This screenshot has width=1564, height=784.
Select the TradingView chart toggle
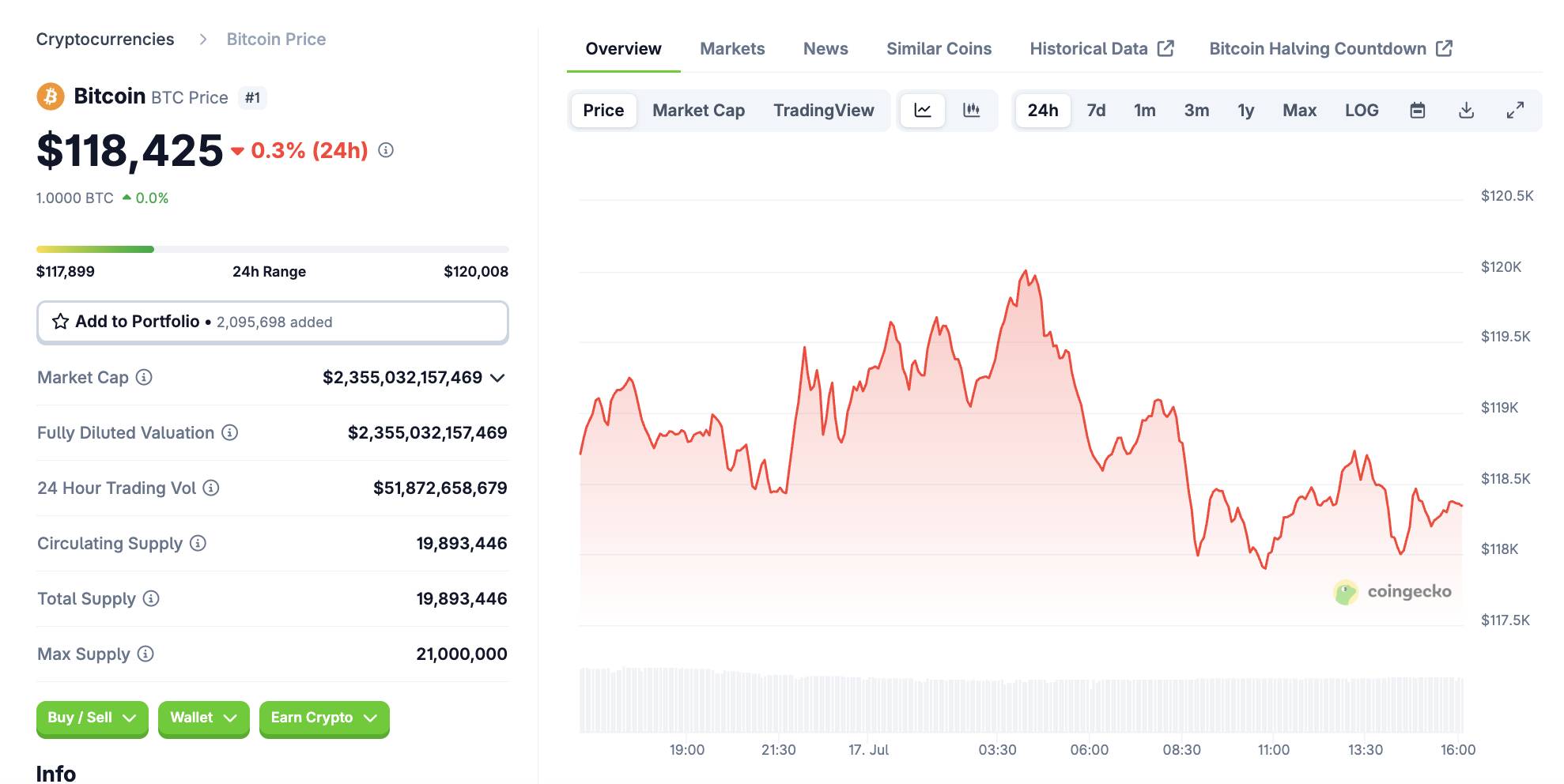click(824, 111)
